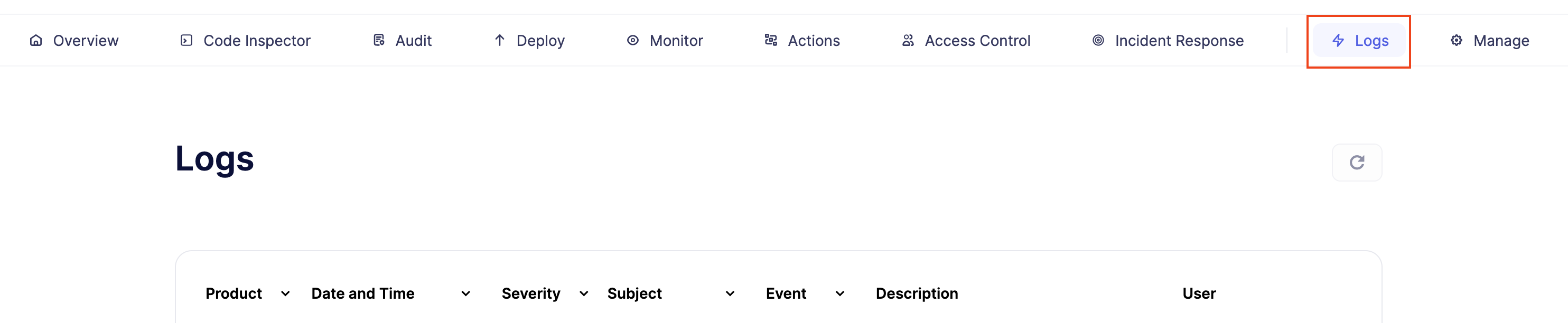This screenshot has height=323, width=1568.
Task: Click the Overview home icon
Action: (36, 40)
